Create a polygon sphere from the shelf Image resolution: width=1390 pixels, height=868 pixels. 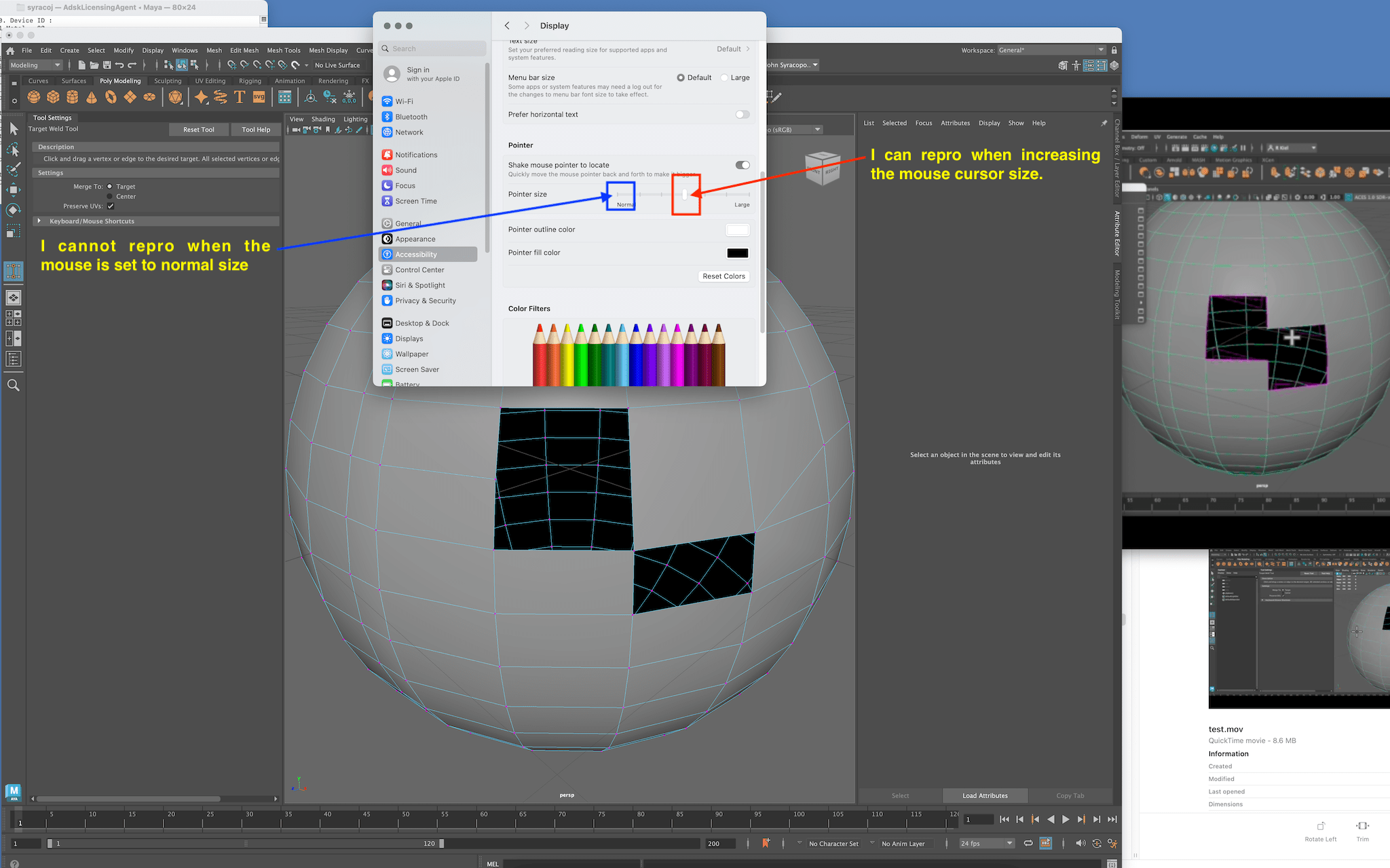pyautogui.click(x=33, y=97)
